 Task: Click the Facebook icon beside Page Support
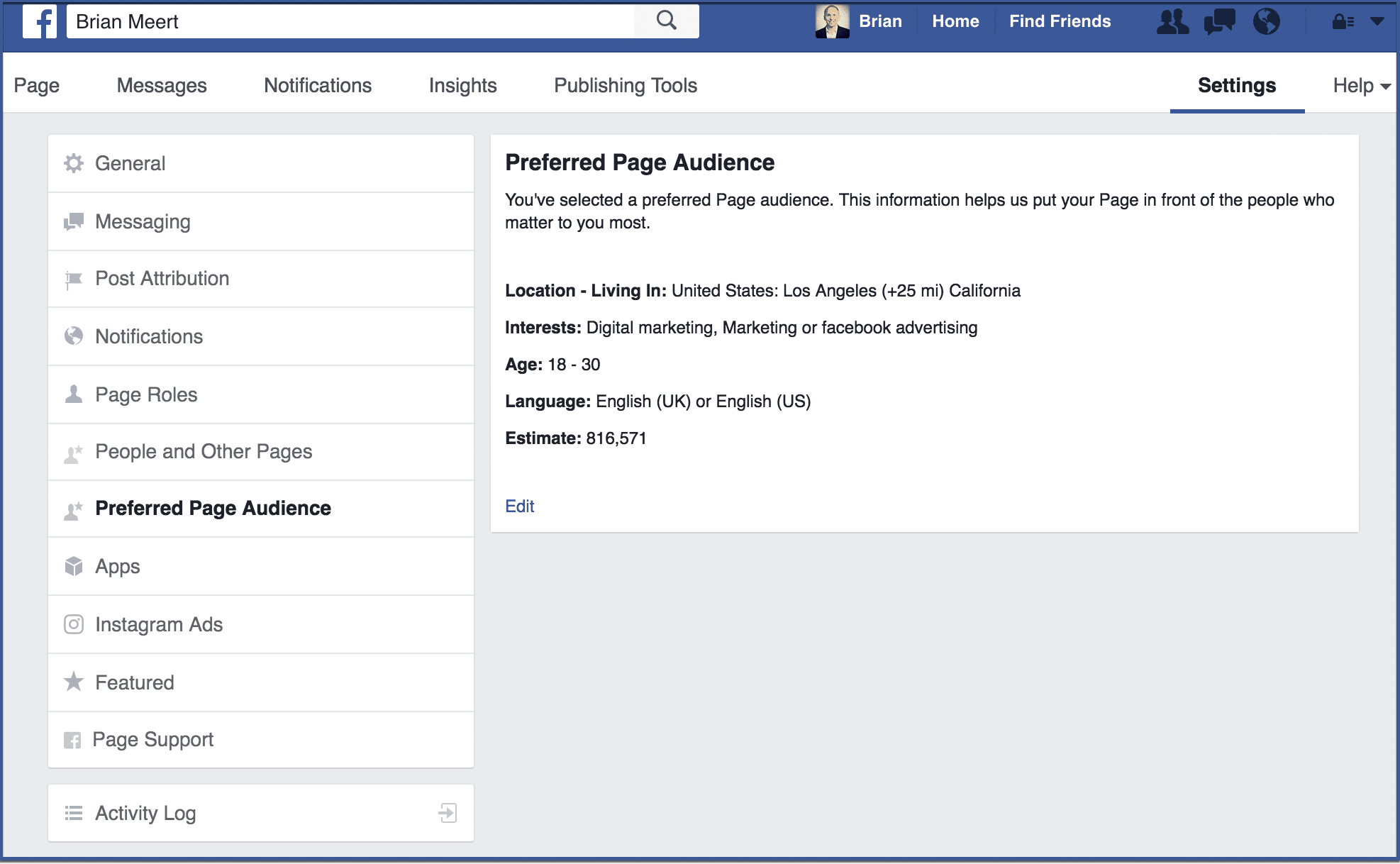point(72,740)
